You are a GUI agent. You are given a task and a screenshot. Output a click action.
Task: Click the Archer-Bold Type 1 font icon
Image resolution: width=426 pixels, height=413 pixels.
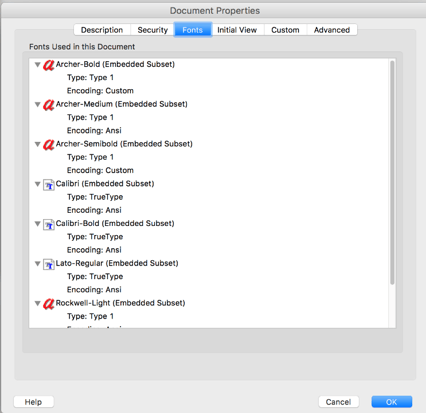(x=48, y=65)
